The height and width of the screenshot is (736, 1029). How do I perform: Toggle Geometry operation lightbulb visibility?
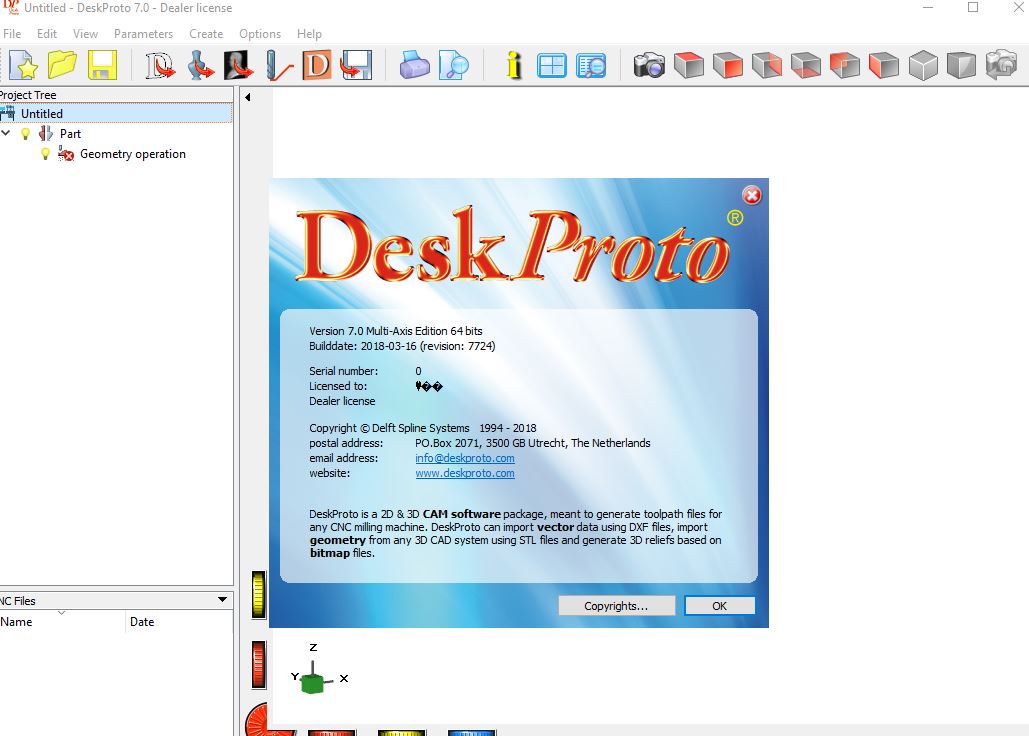45,154
